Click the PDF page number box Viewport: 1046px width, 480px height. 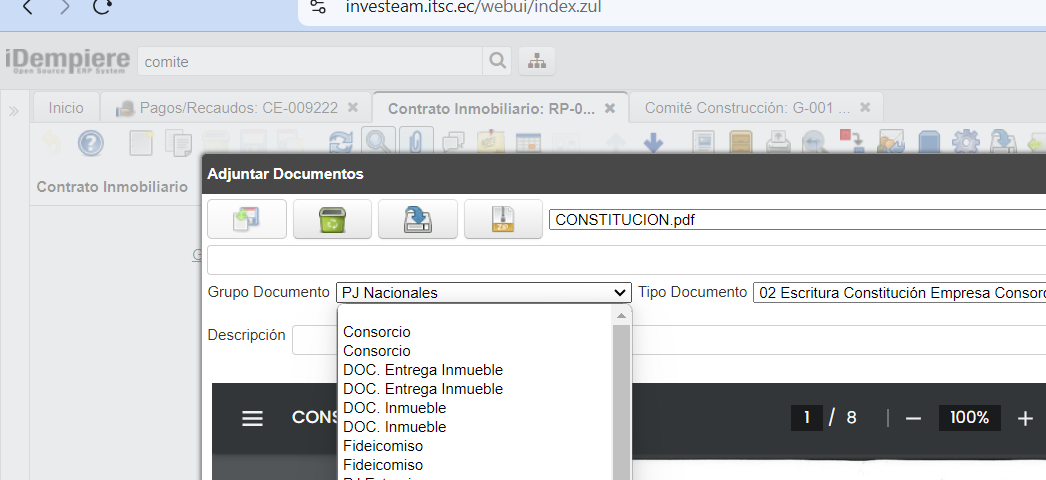click(x=806, y=418)
